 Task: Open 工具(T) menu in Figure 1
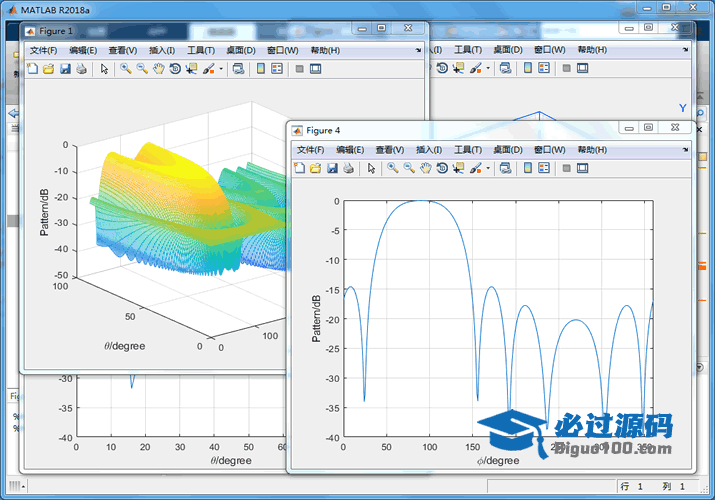coord(201,51)
